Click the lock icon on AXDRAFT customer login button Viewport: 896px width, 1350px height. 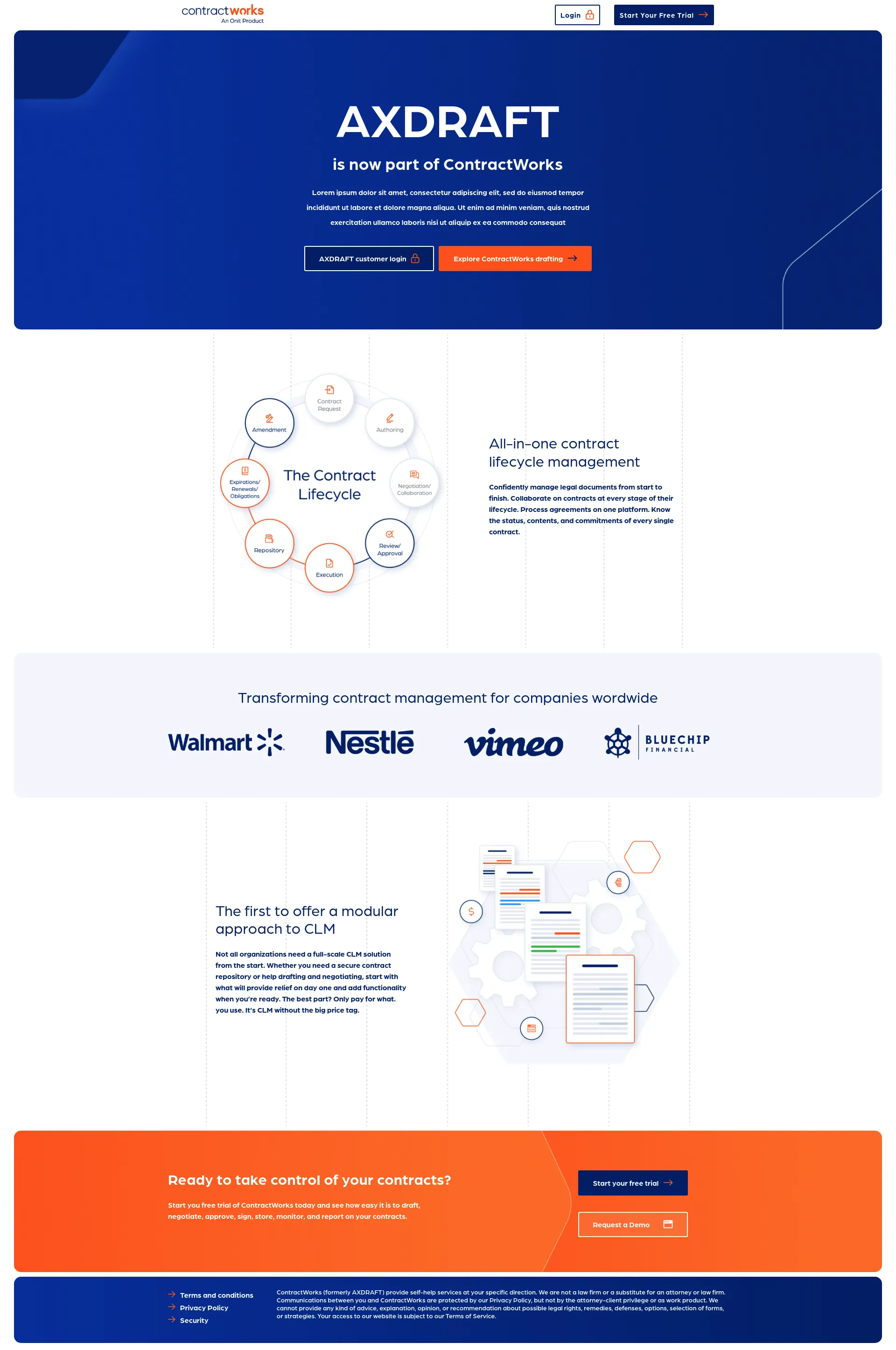415,258
